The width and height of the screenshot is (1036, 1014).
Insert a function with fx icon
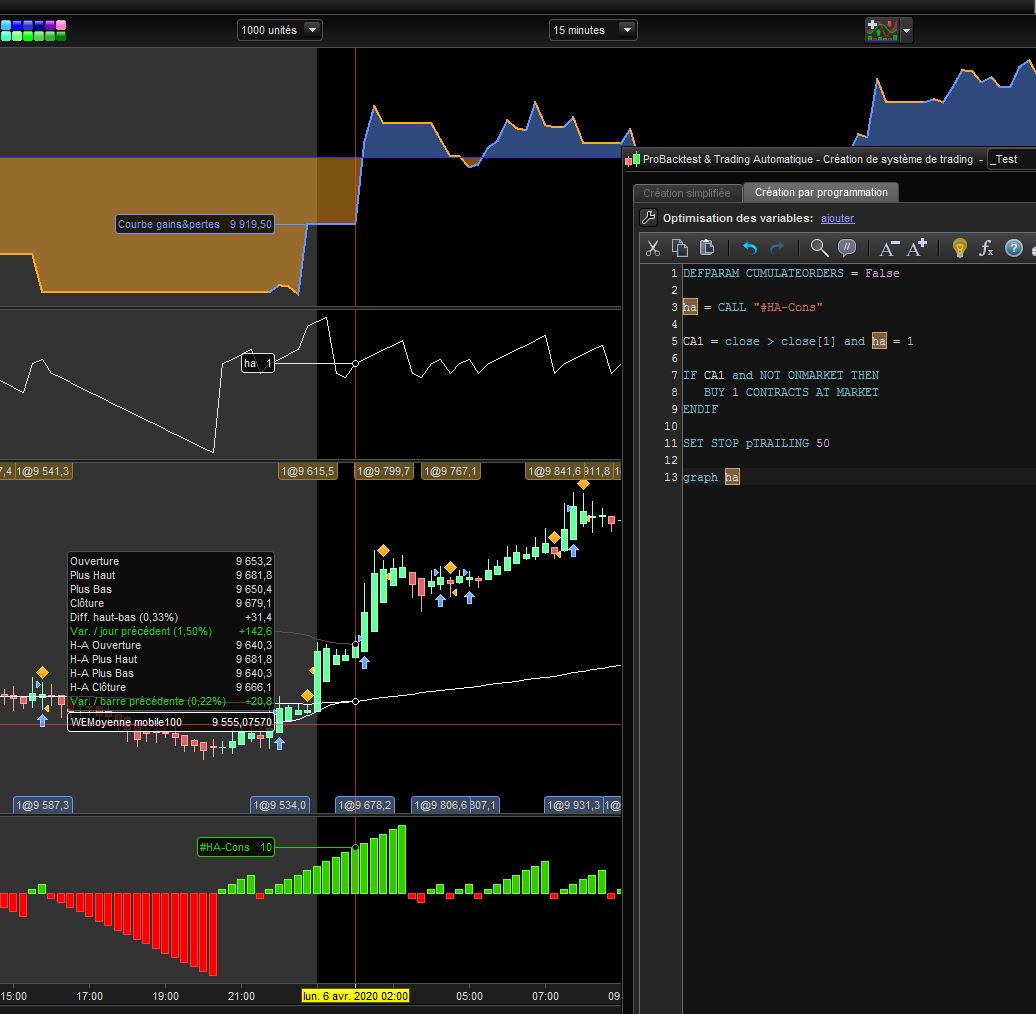(986, 248)
